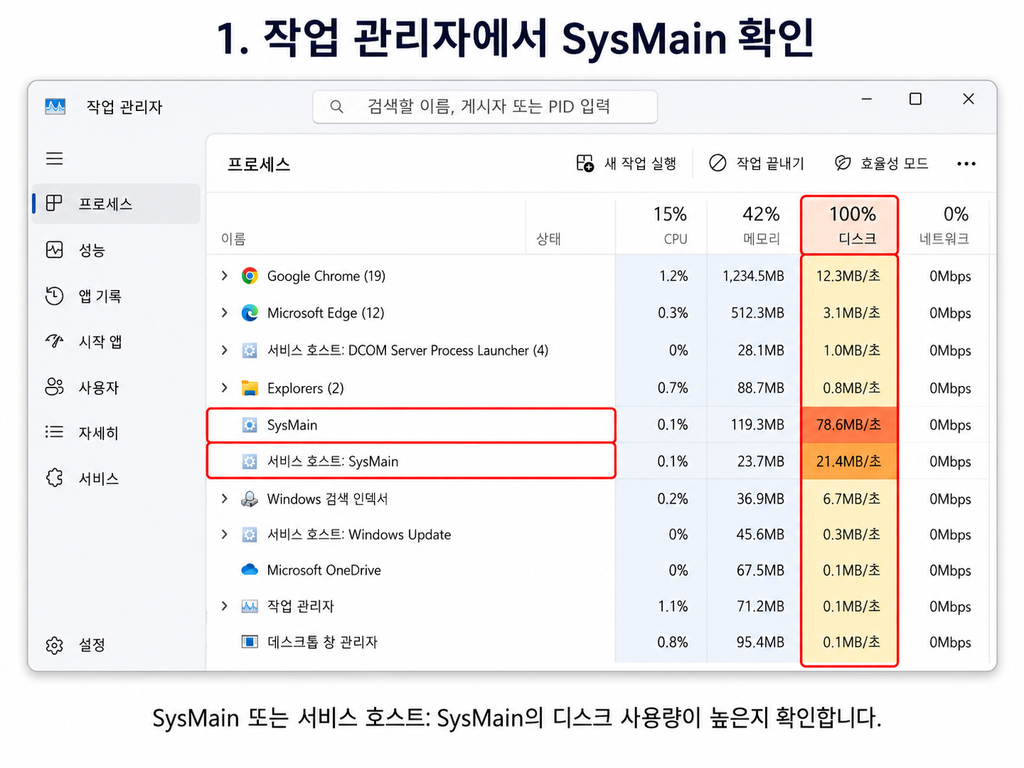The width and height of the screenshot is (1024, 768).
Task: Expand the Explorers (2) group
Action: pyautogui.click(x=225, y=388)
